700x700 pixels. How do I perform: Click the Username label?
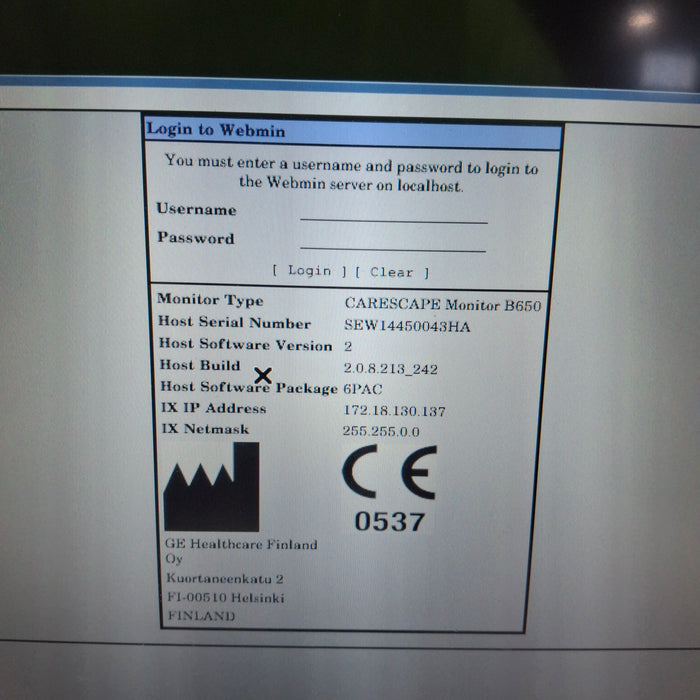196,209
